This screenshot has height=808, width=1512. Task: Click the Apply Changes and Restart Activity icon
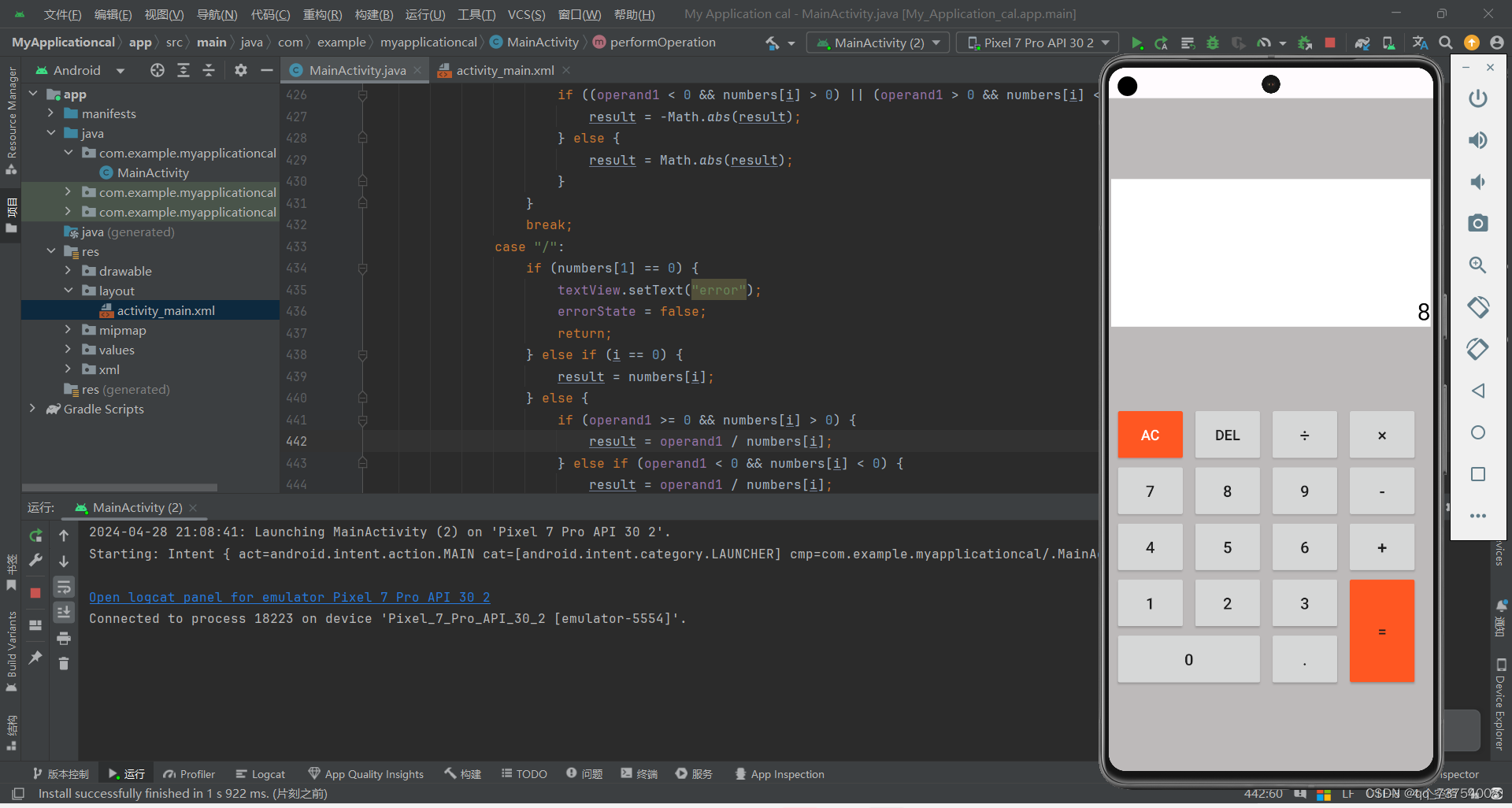(x=1162, y=43)
